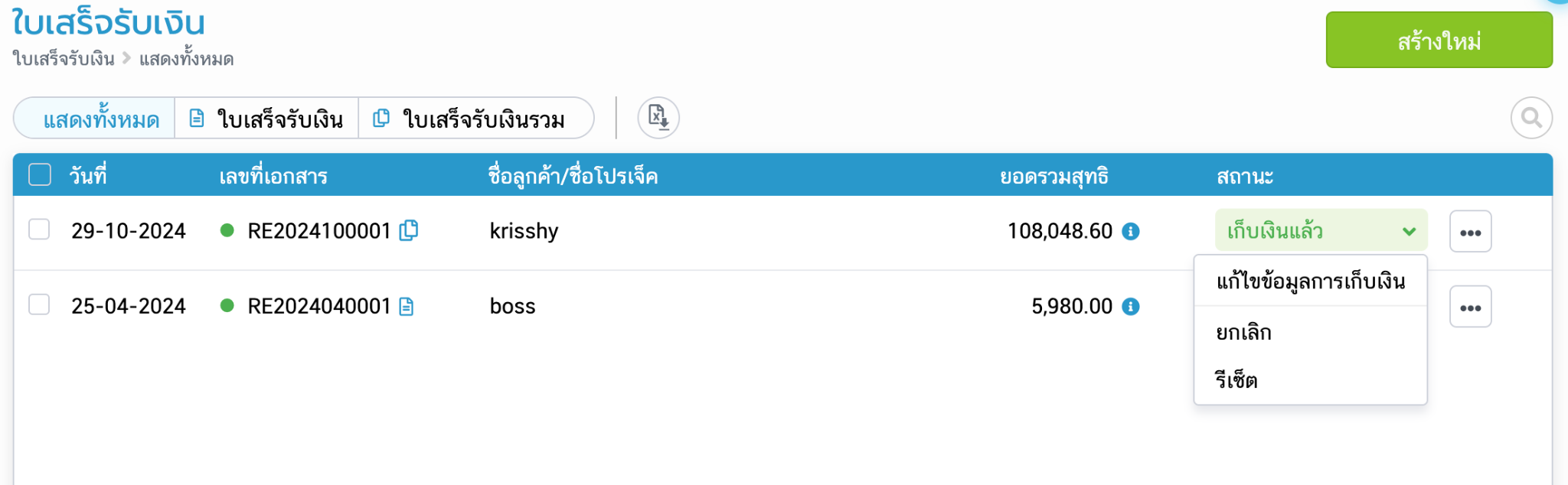This screenshot has width=1568, height=485.
Task: Open document number RE2024100001
Action: pyautogui.click(x=319, y=231)
